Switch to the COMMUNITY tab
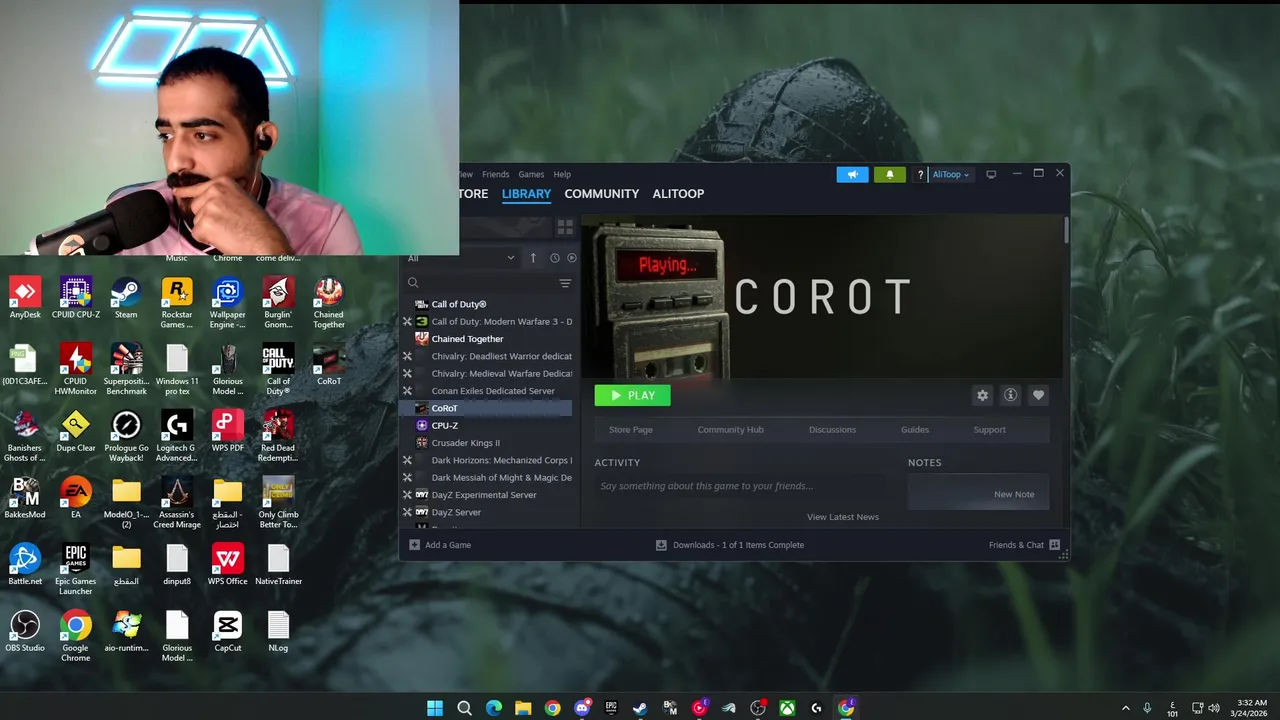The height and width of the screenshot is (720, 1280). click(x=601, y=194)
